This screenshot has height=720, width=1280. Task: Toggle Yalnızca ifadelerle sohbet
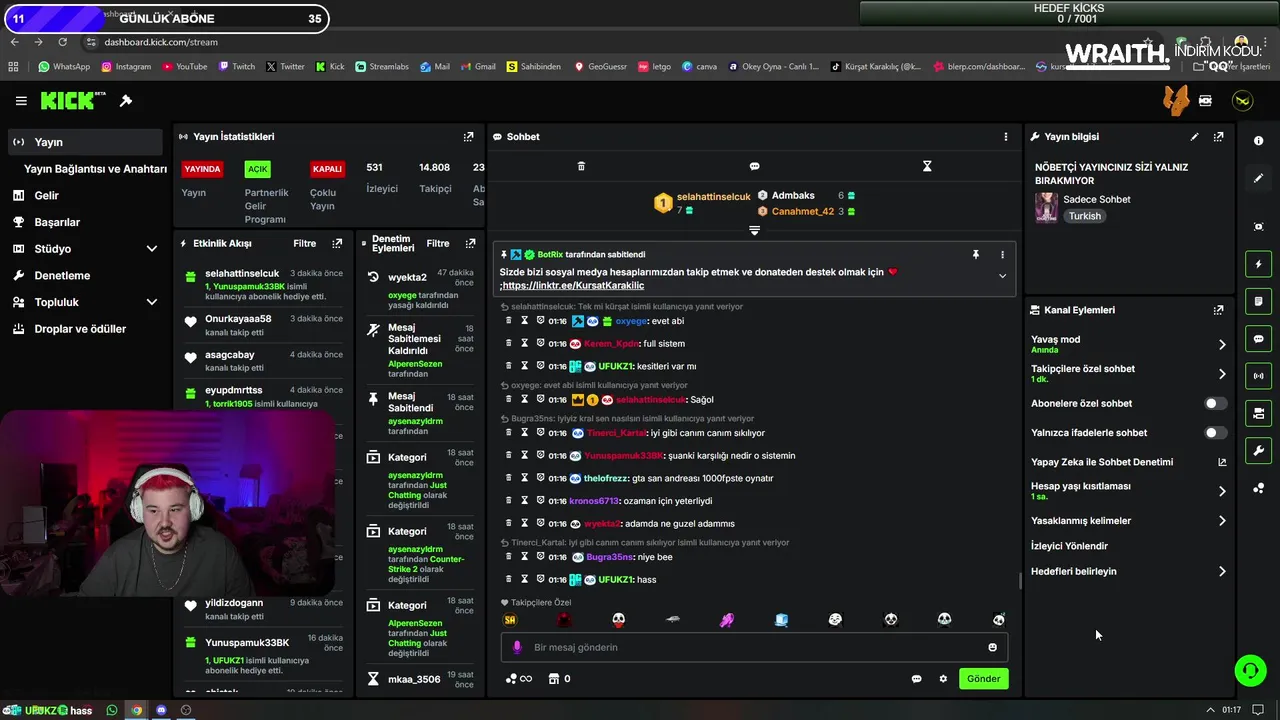click(1215, 433)
